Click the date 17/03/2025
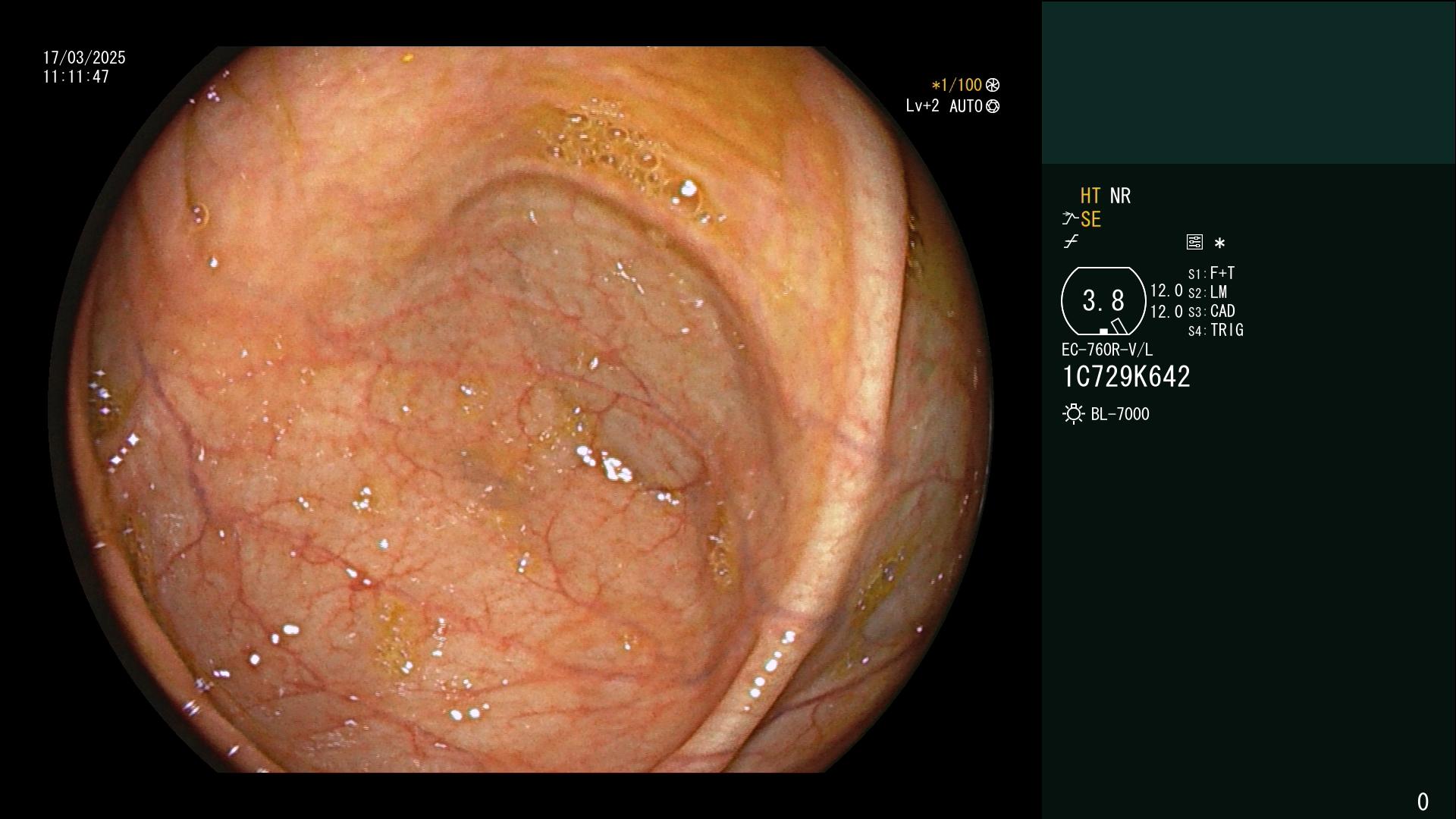Viewport: 1456px width, 819px height. click(84, 58)
